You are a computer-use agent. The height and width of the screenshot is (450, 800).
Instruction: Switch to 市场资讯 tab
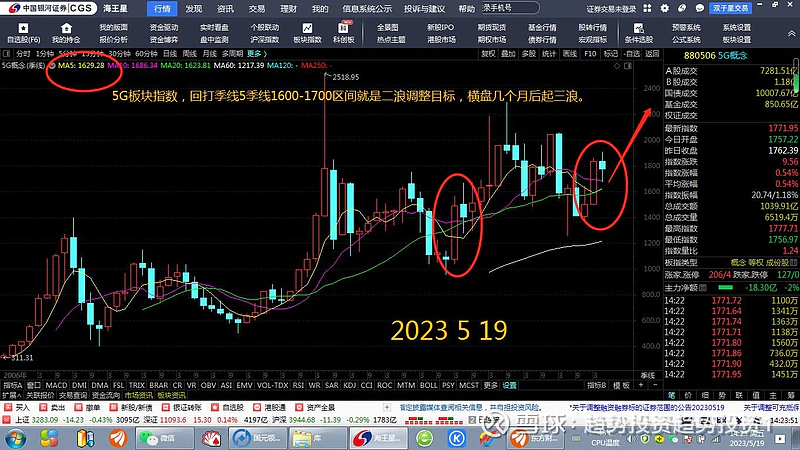139,395
